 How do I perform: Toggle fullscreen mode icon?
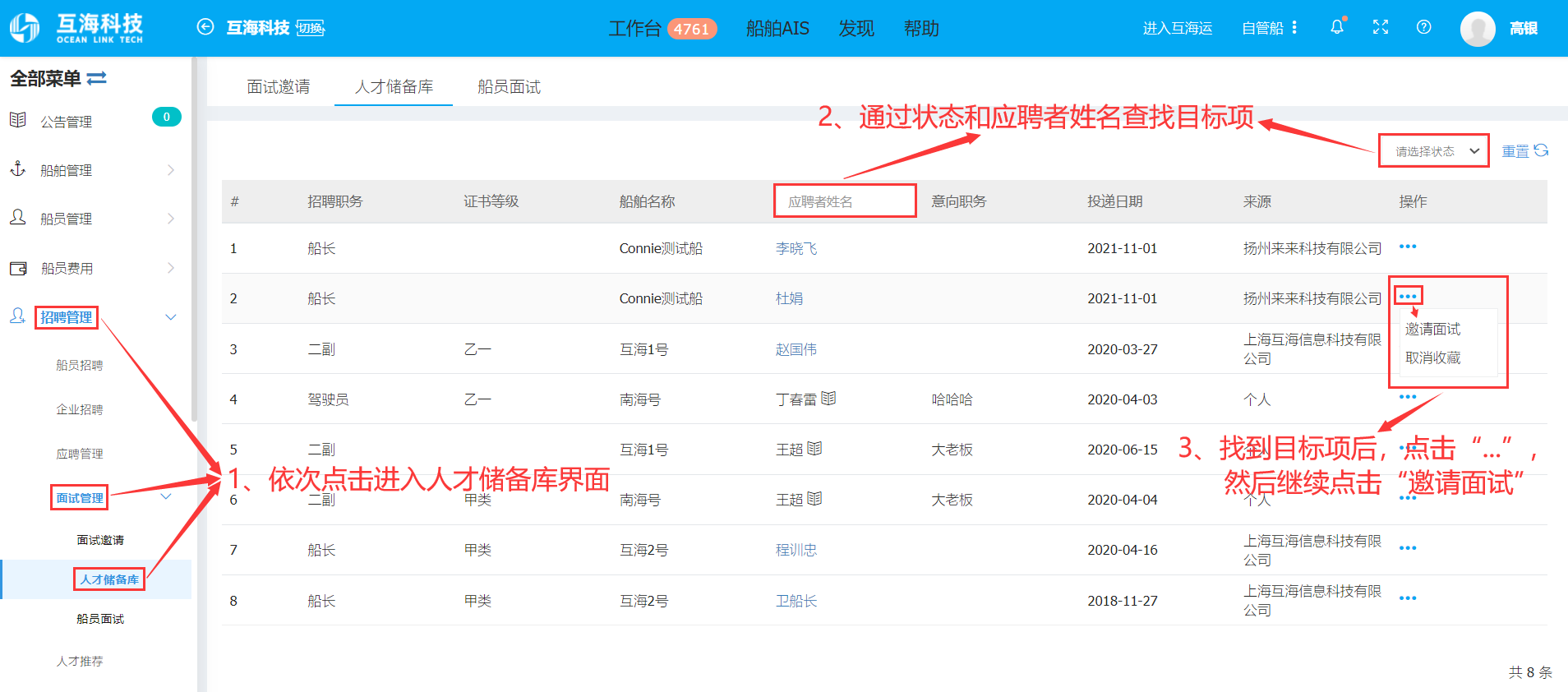tap(1381, 27)
